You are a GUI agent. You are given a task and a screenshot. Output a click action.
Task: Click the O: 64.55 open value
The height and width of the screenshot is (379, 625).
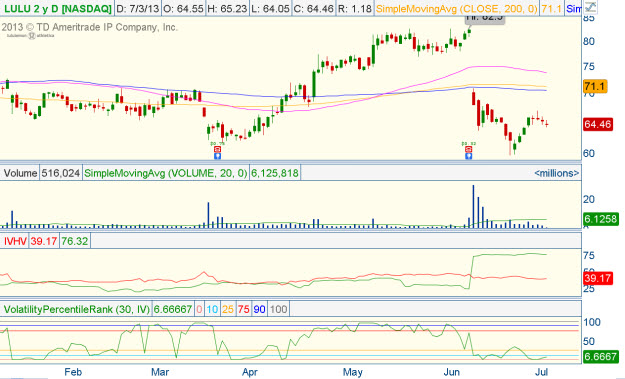[183, 8]
